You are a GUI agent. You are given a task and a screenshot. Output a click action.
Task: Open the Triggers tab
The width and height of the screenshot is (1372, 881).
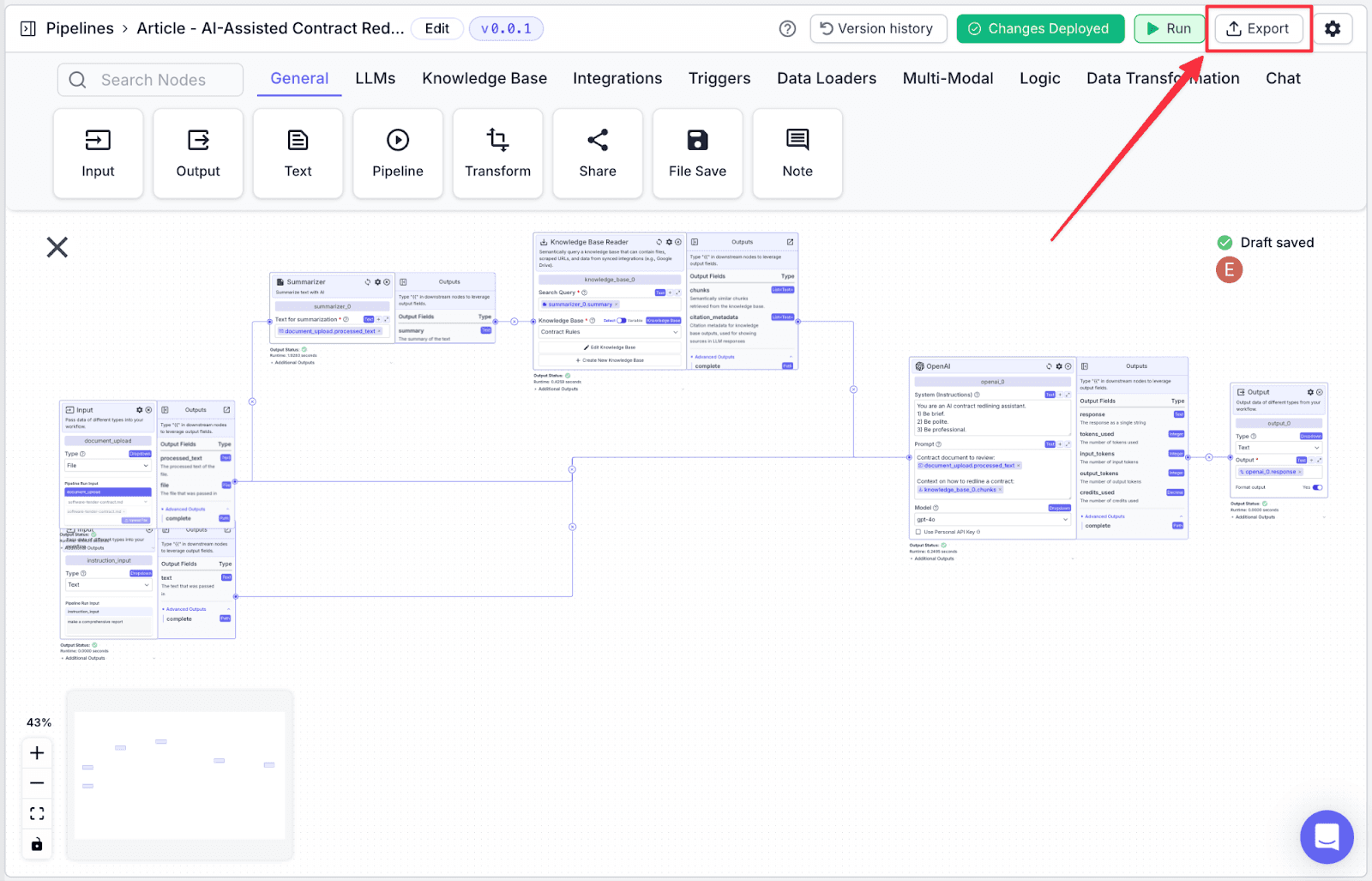[719, 78]
